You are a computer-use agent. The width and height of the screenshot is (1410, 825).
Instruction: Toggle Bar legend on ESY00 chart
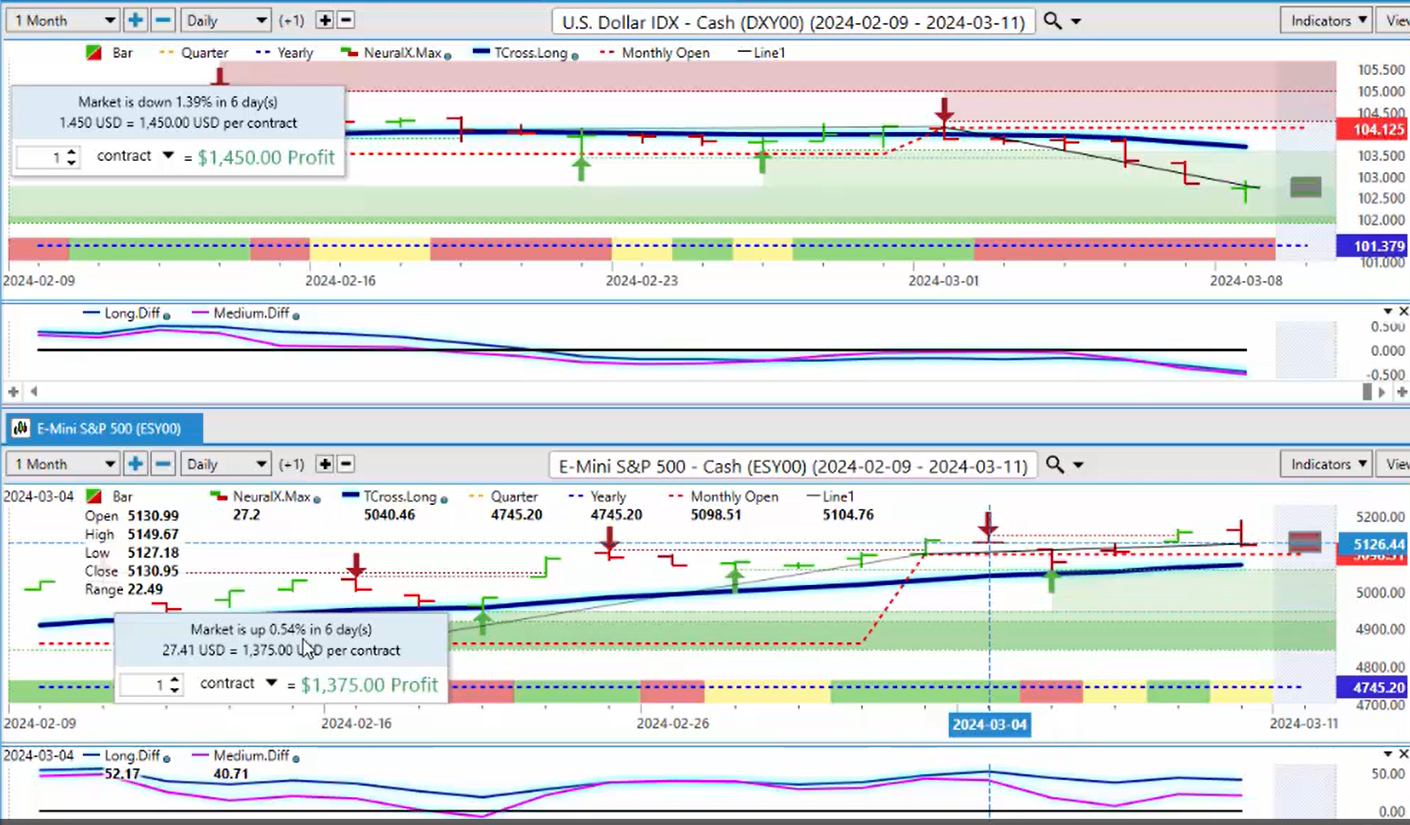[110, 497]
